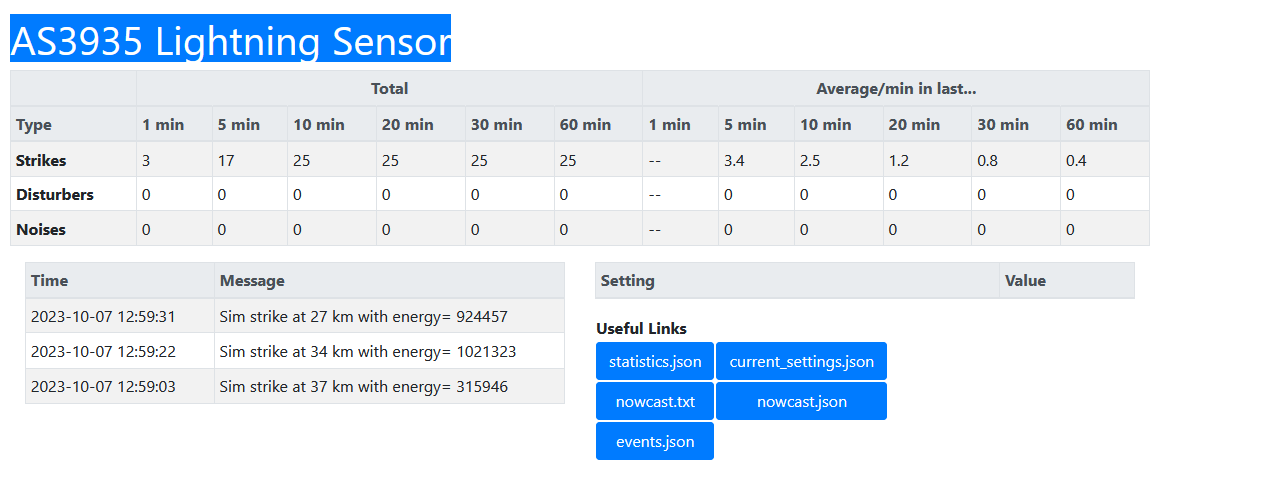Image resolution: width=1272 pixels, height=494 pixels.
Task: Click the Strikes row label
Action: [x=73, y=160]
